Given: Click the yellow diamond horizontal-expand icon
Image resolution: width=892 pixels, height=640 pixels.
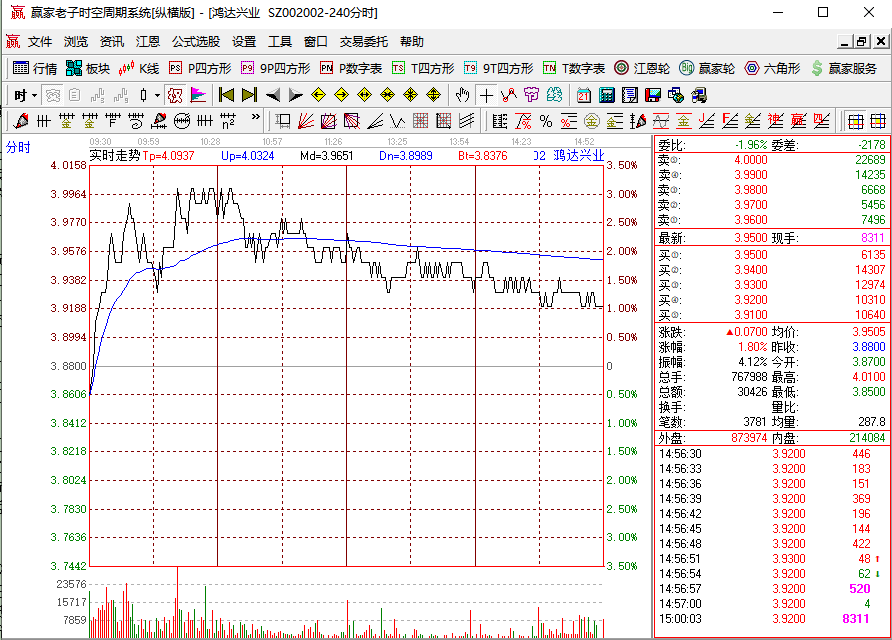Looking at the screenshot, I should [365, 95].
